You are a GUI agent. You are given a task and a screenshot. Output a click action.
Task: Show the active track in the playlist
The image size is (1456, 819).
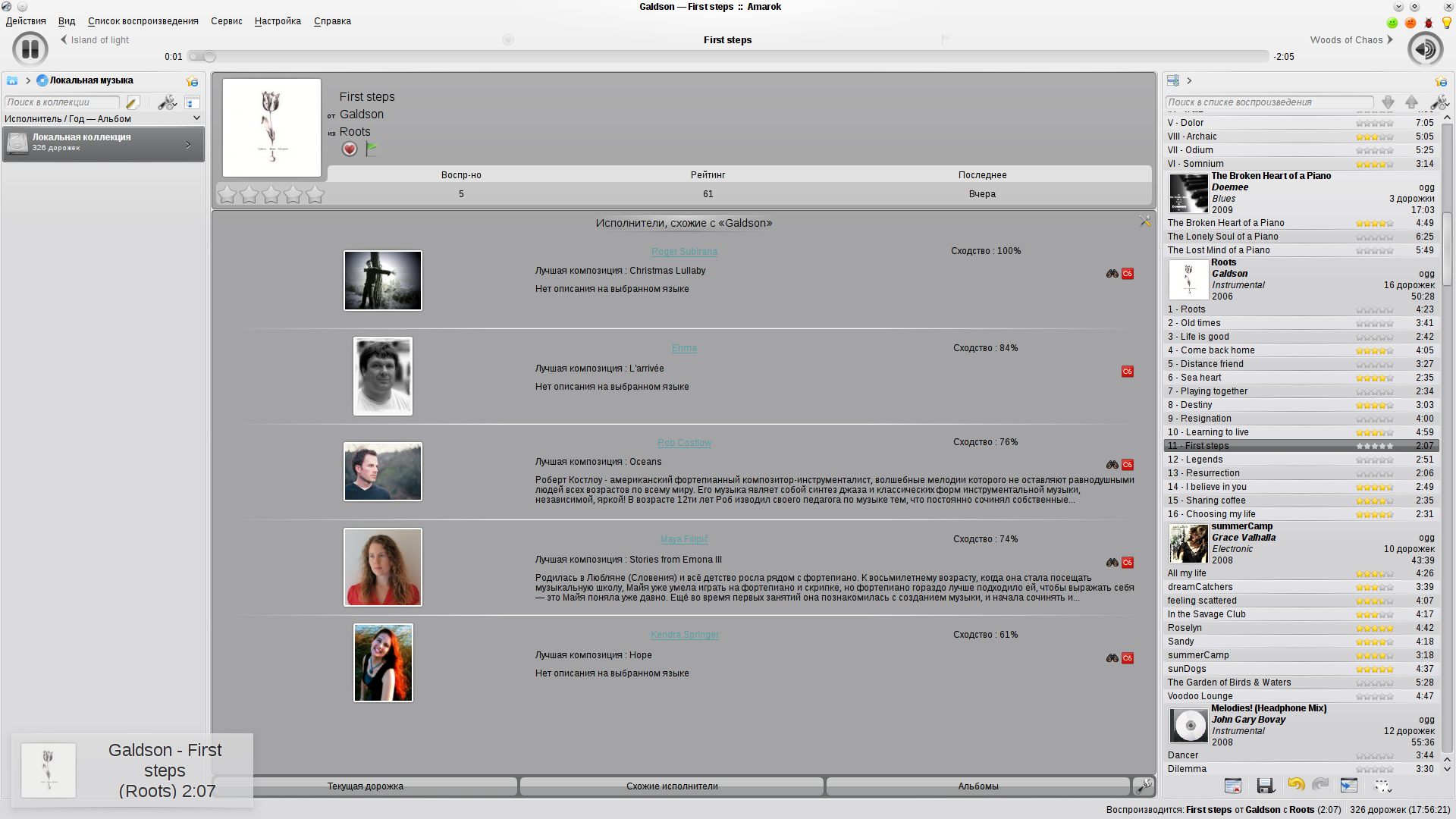pos(1349,786)
